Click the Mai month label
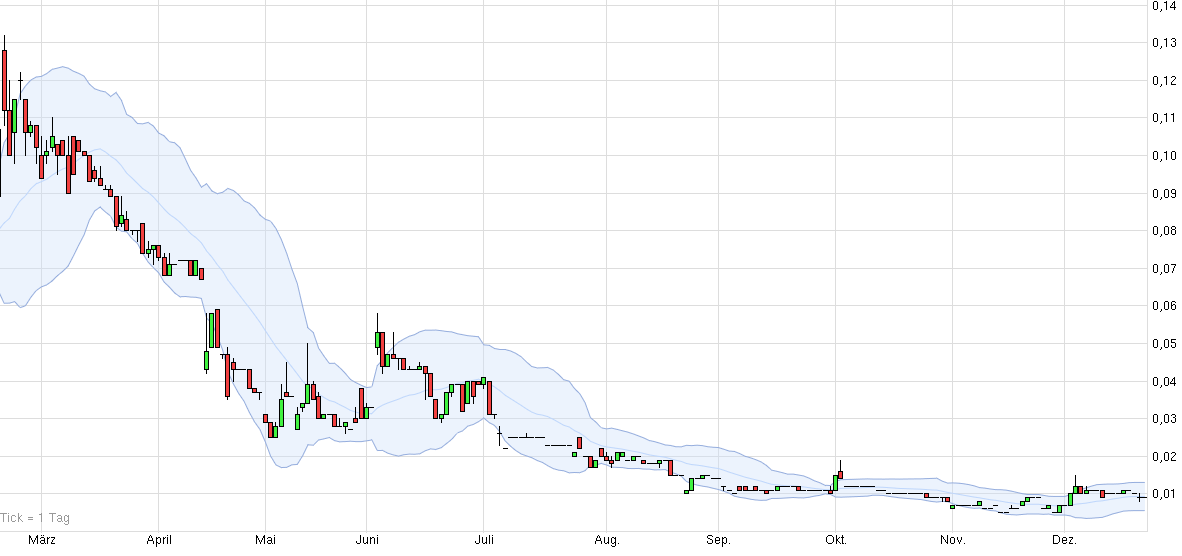Image resolution: width=1182 pixels, height=556 pixels. pyautogui.click(x=266, y=540)
